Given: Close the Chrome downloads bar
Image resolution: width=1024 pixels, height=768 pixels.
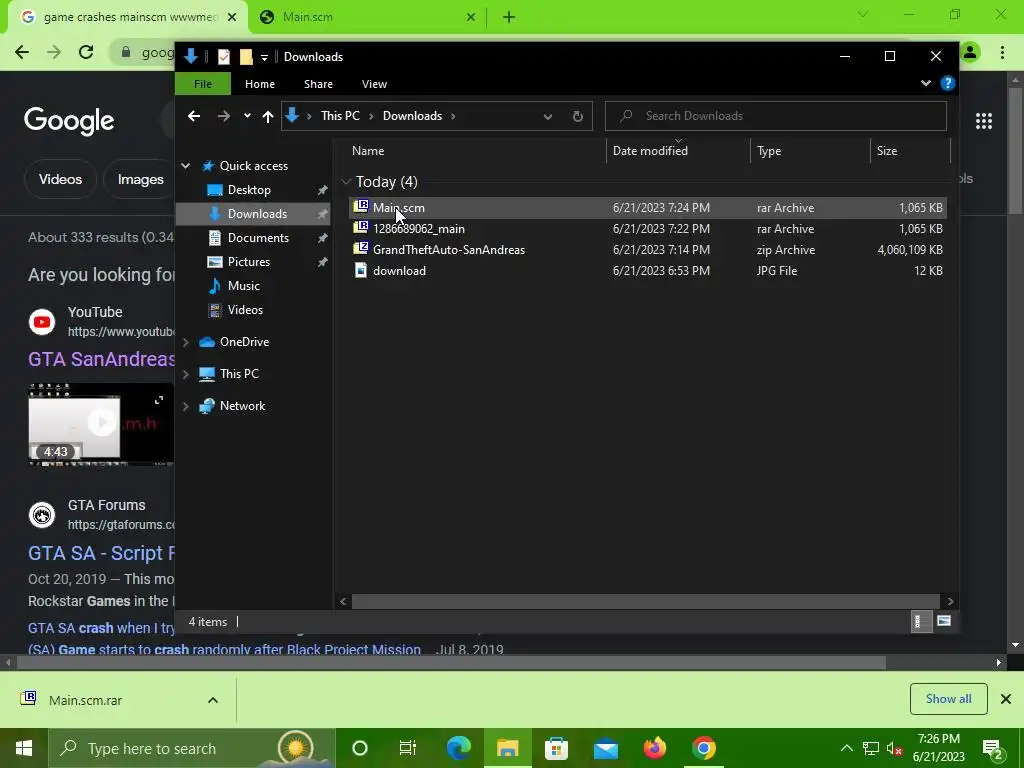Looking at the screenshot, I should click(1006, 699).
